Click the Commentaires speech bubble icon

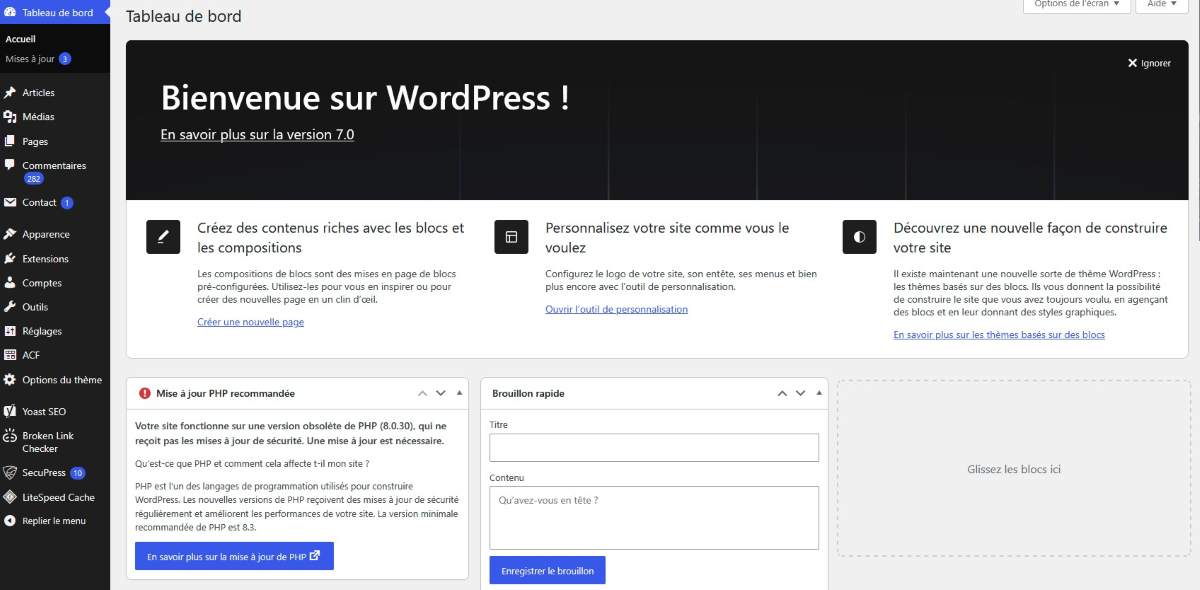click(10, 165)
